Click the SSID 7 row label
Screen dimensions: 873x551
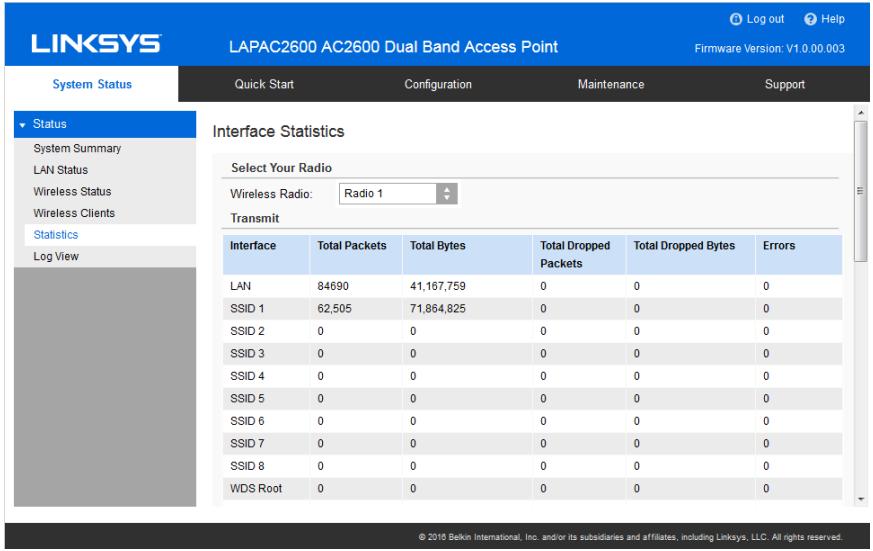click(x=247, y=444)
